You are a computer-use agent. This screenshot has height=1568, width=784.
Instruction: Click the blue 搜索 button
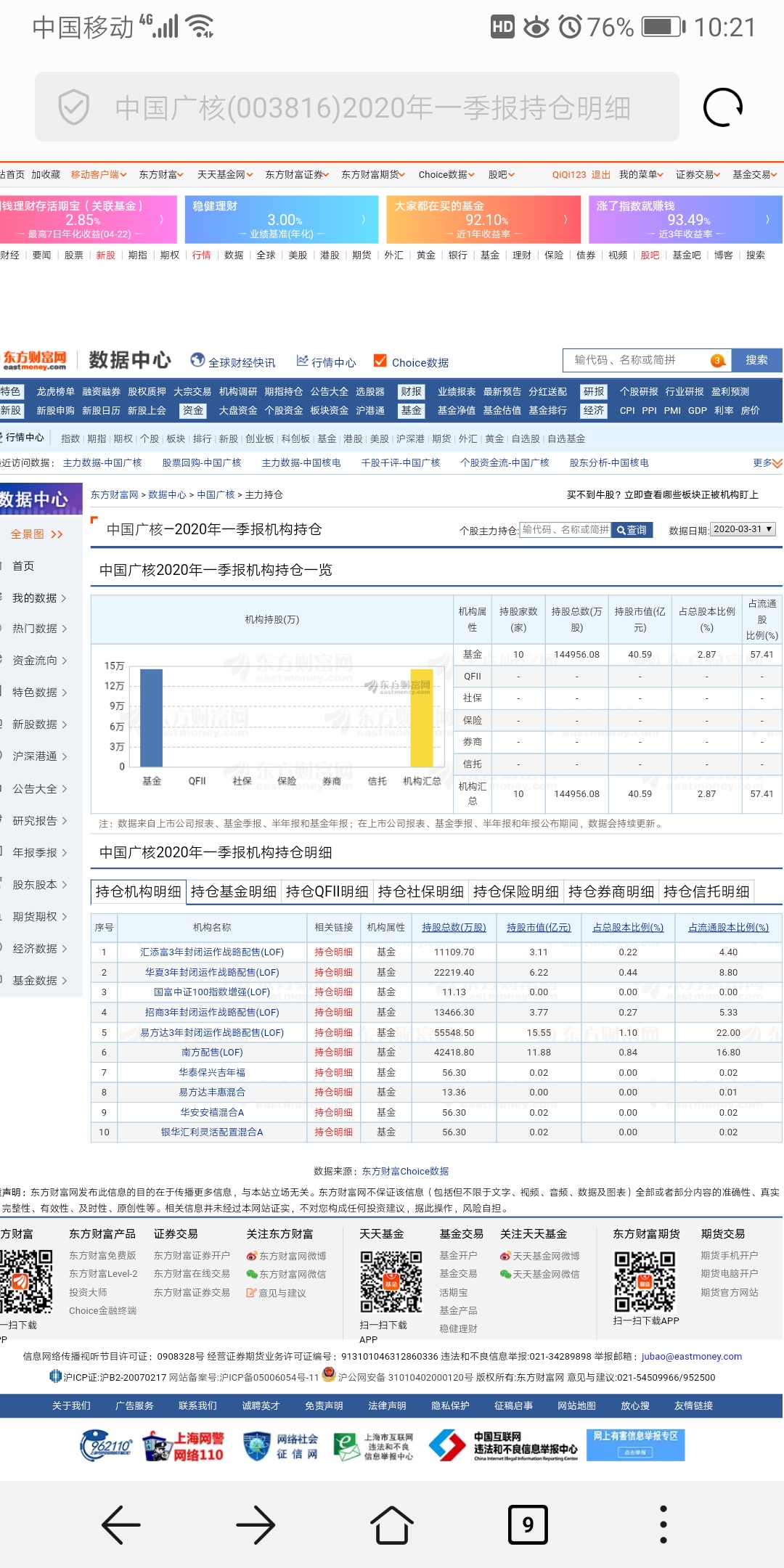pyautogui.click(x=756, y=360)
